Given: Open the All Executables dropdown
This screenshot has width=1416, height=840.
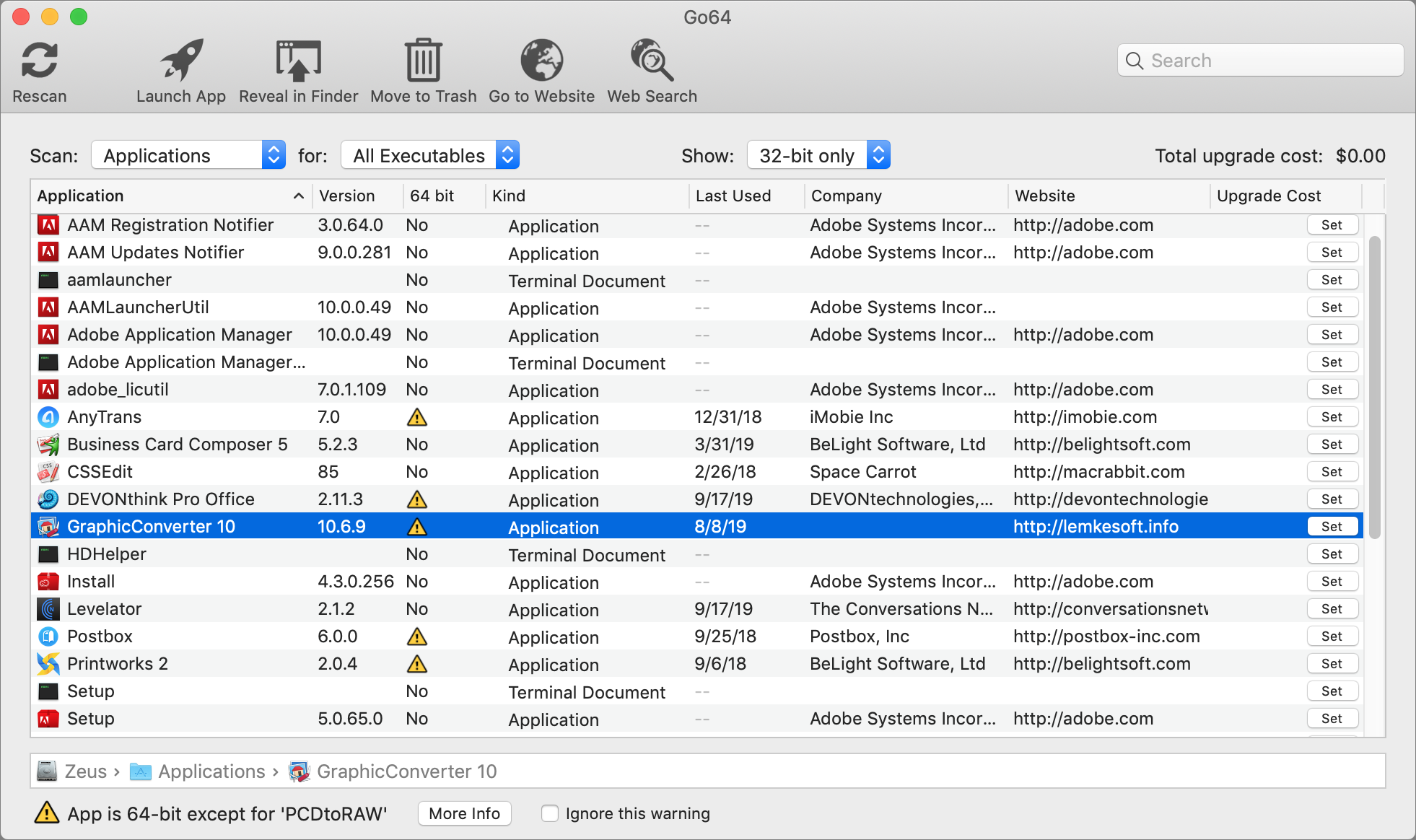Looking at the screenshot, I should pos(429,155).
